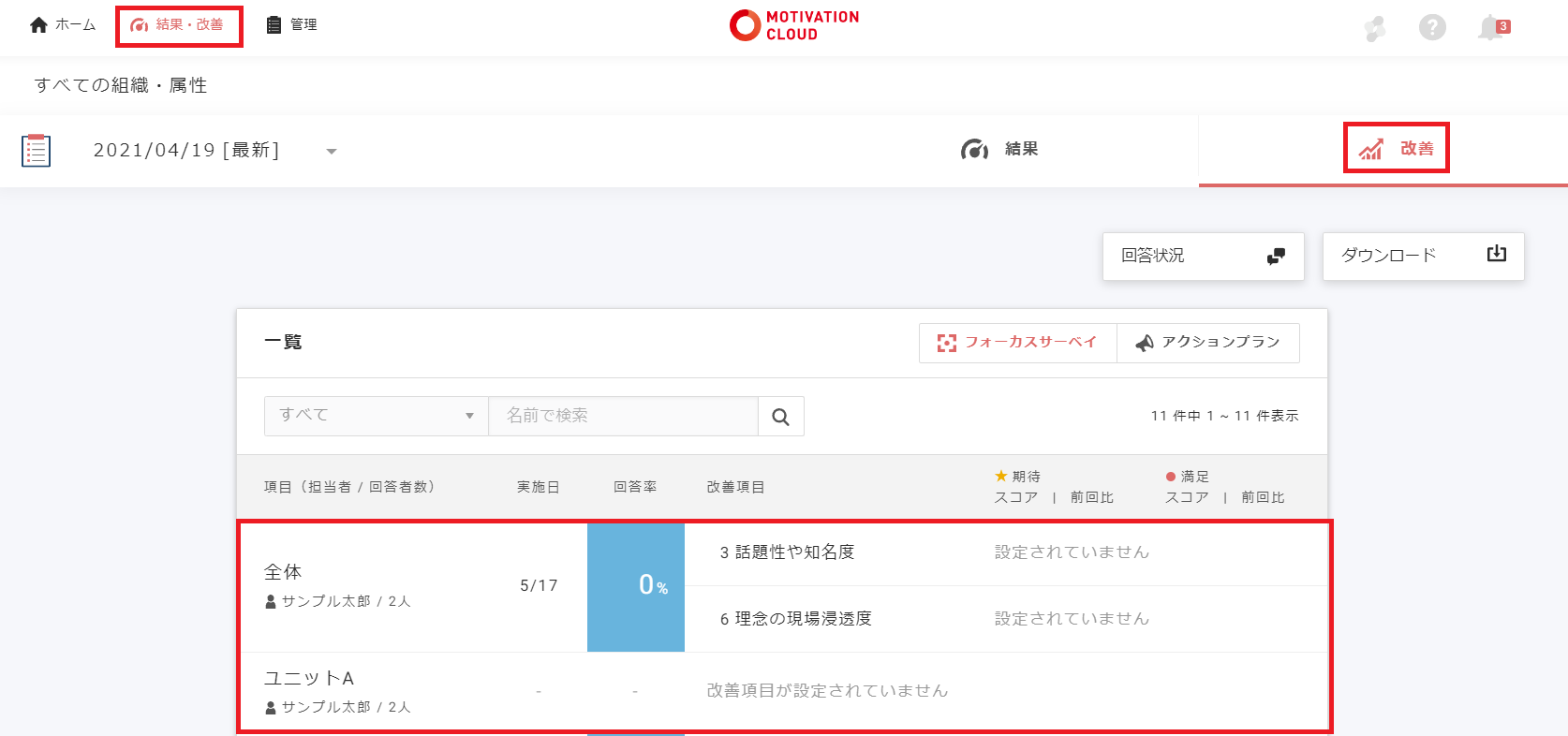Click the magnifier search button
The width and height of the screenshot is (1568, 736).
click(x=780, y=417)
